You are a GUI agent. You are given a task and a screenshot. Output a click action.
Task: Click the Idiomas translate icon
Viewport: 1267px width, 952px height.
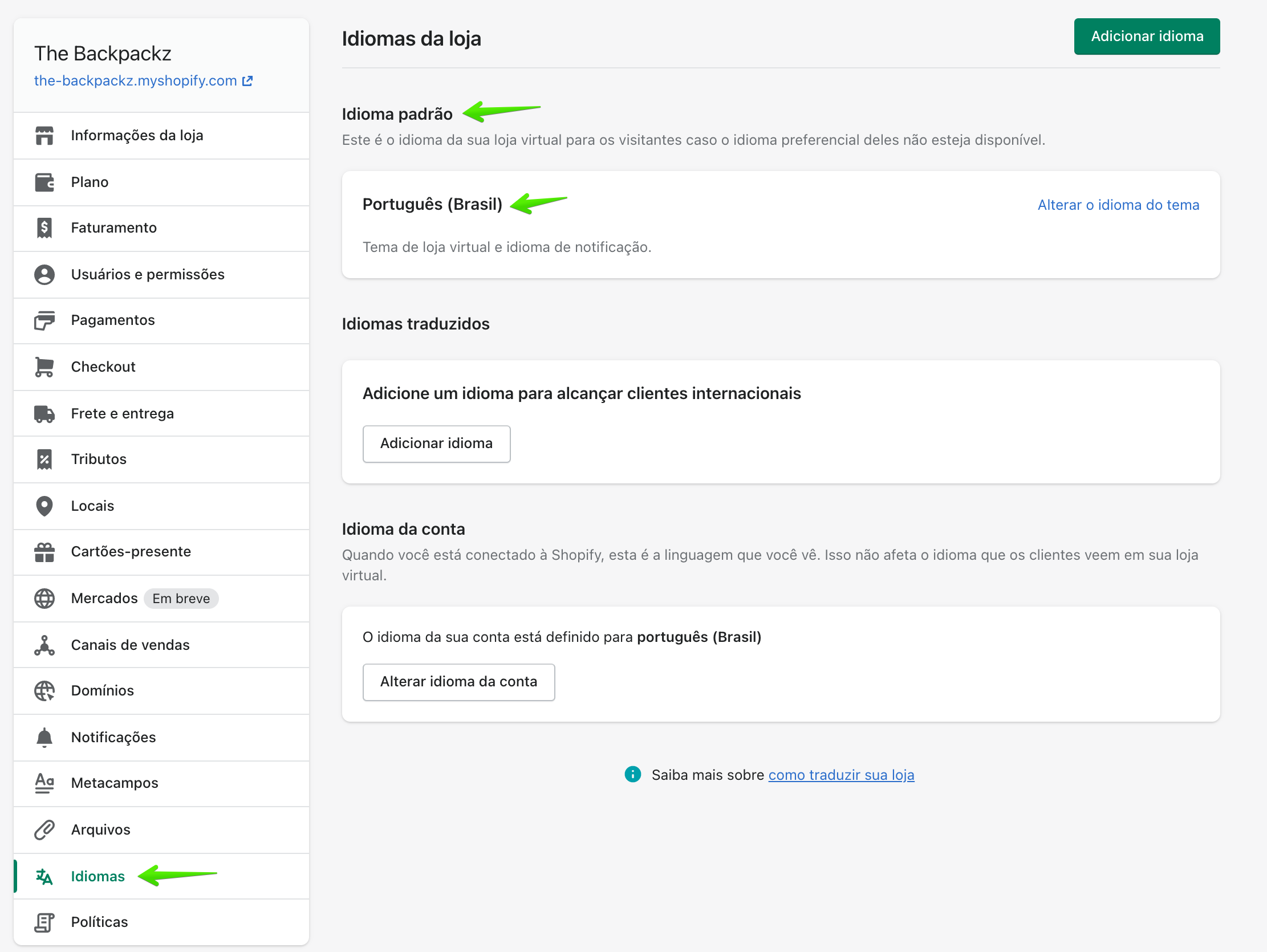44,876
